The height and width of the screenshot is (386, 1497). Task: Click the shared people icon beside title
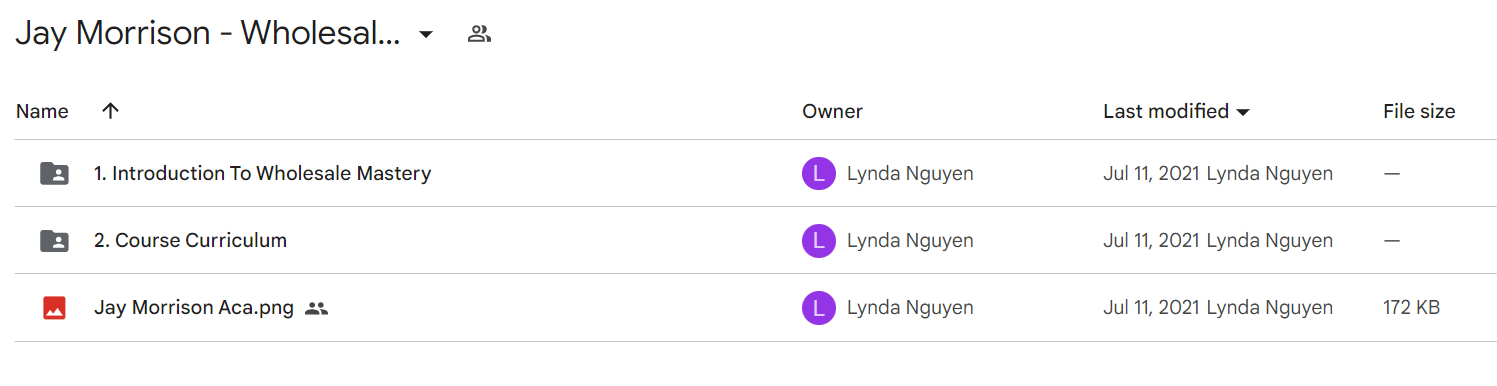pos(479,34)
